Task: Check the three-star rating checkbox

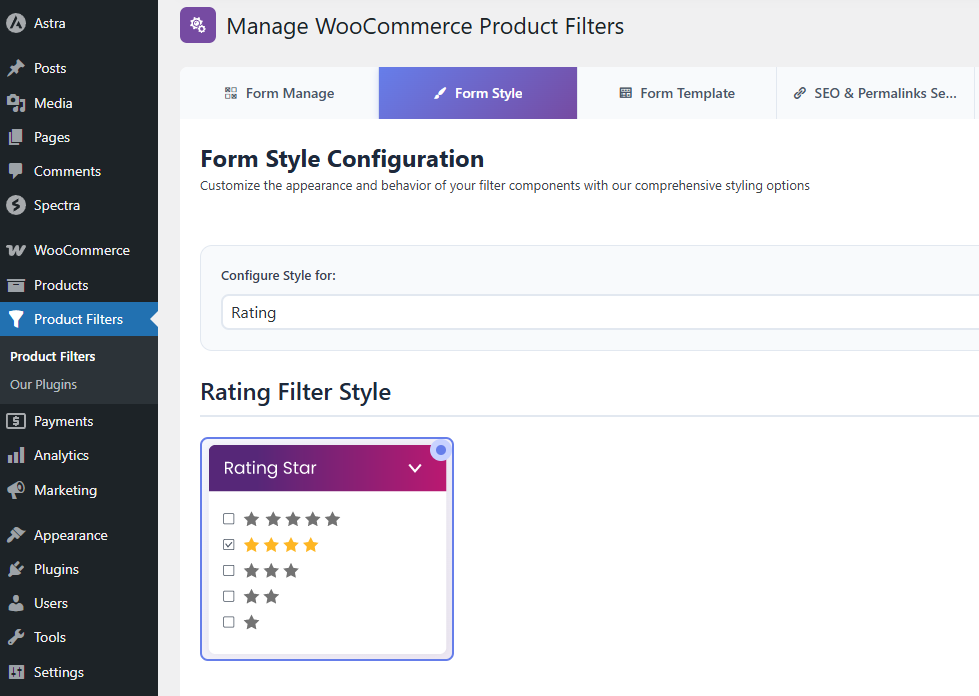Action: pyautogui.click(x=229, y=571)
